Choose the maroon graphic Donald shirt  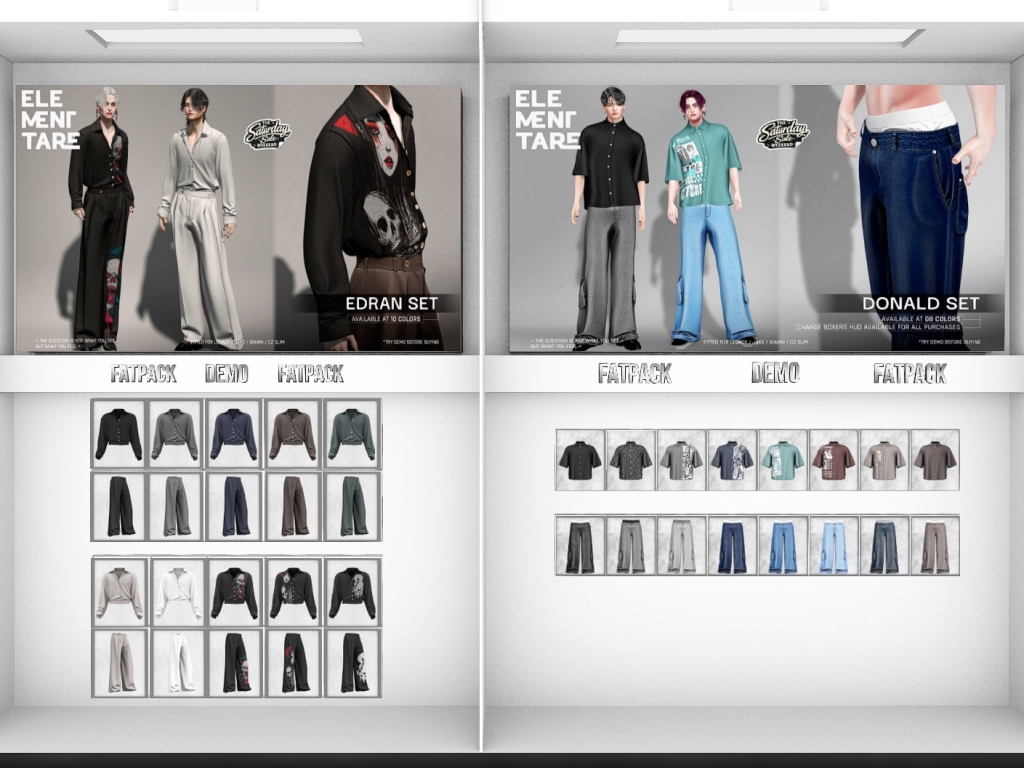(833, 460)
